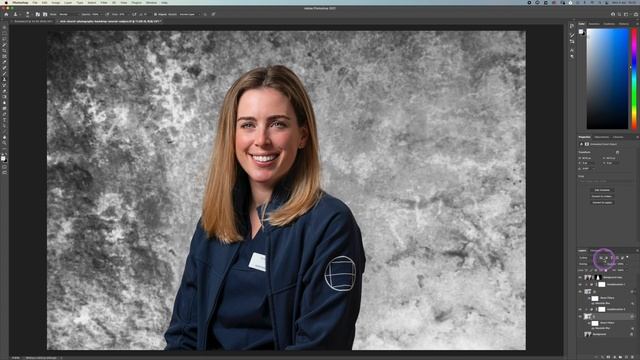Create new adjustment layer icon
The height and width of the screenshot is (360, 640).
[x=615, y=357]
